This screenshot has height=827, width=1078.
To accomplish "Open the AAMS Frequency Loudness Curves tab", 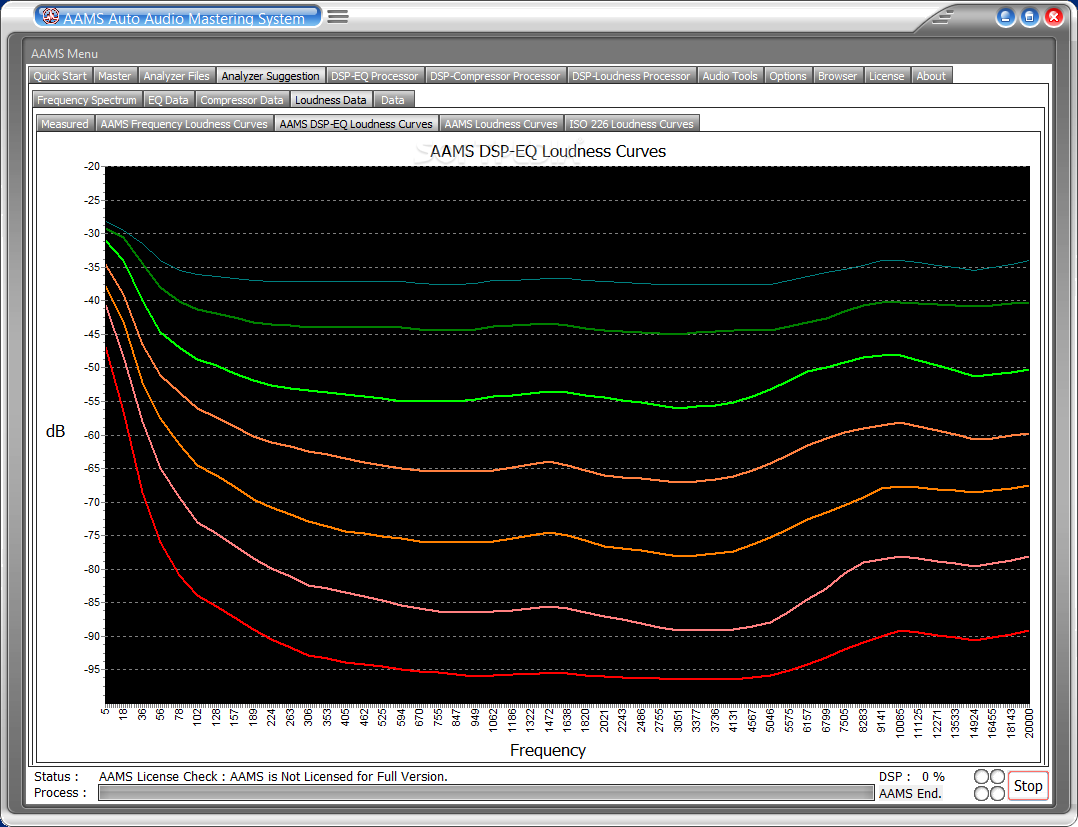I will point(184,124).
